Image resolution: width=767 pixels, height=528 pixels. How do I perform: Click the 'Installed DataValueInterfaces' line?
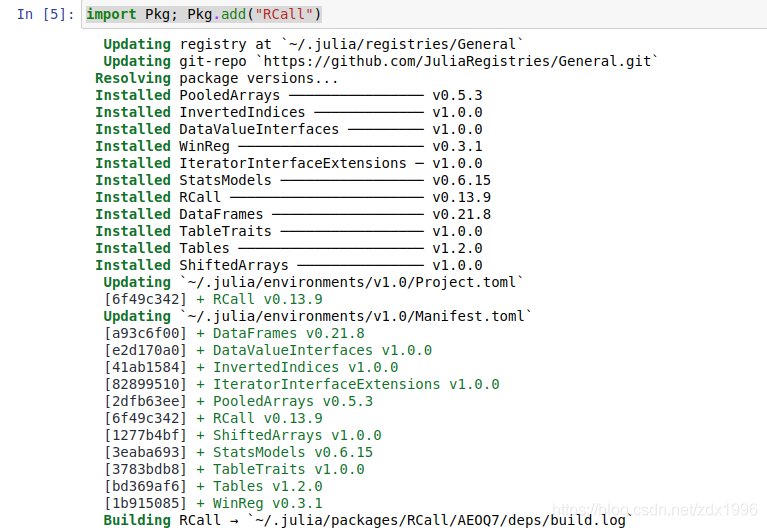pyautogui.click(x=289, y=130)
